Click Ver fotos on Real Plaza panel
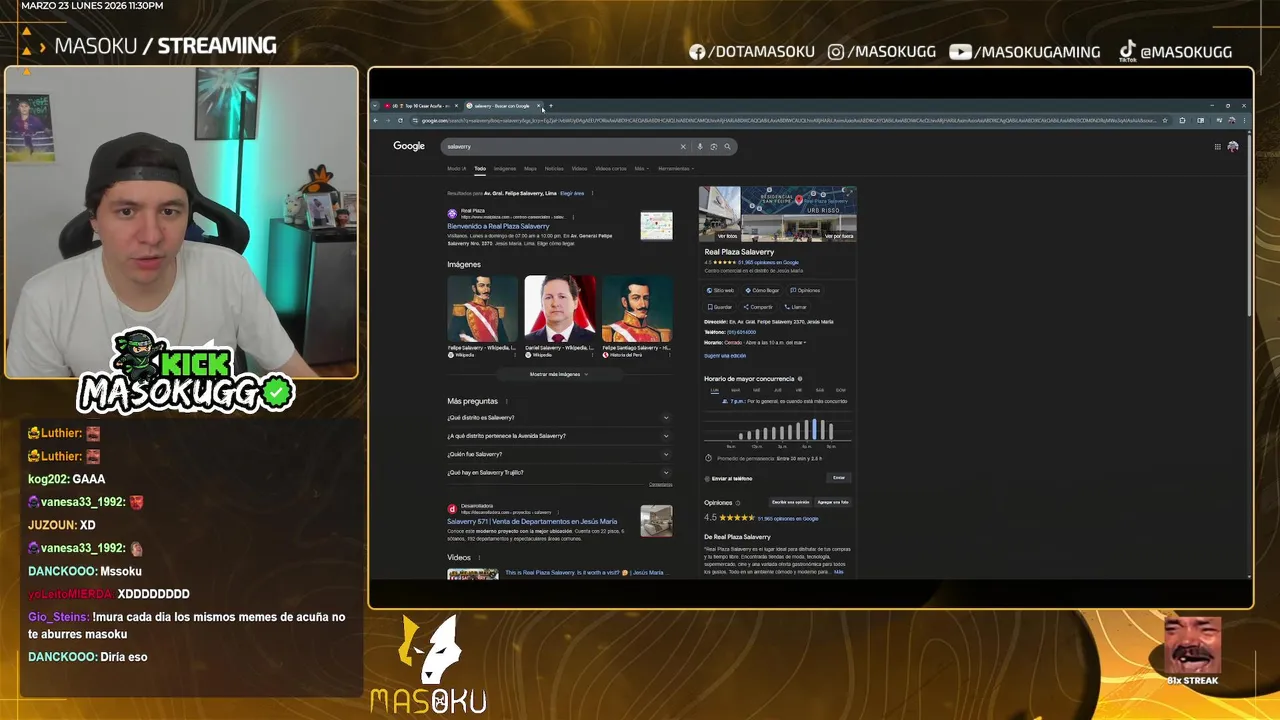This screenshot has width=1280, height=720. [728, 236]
